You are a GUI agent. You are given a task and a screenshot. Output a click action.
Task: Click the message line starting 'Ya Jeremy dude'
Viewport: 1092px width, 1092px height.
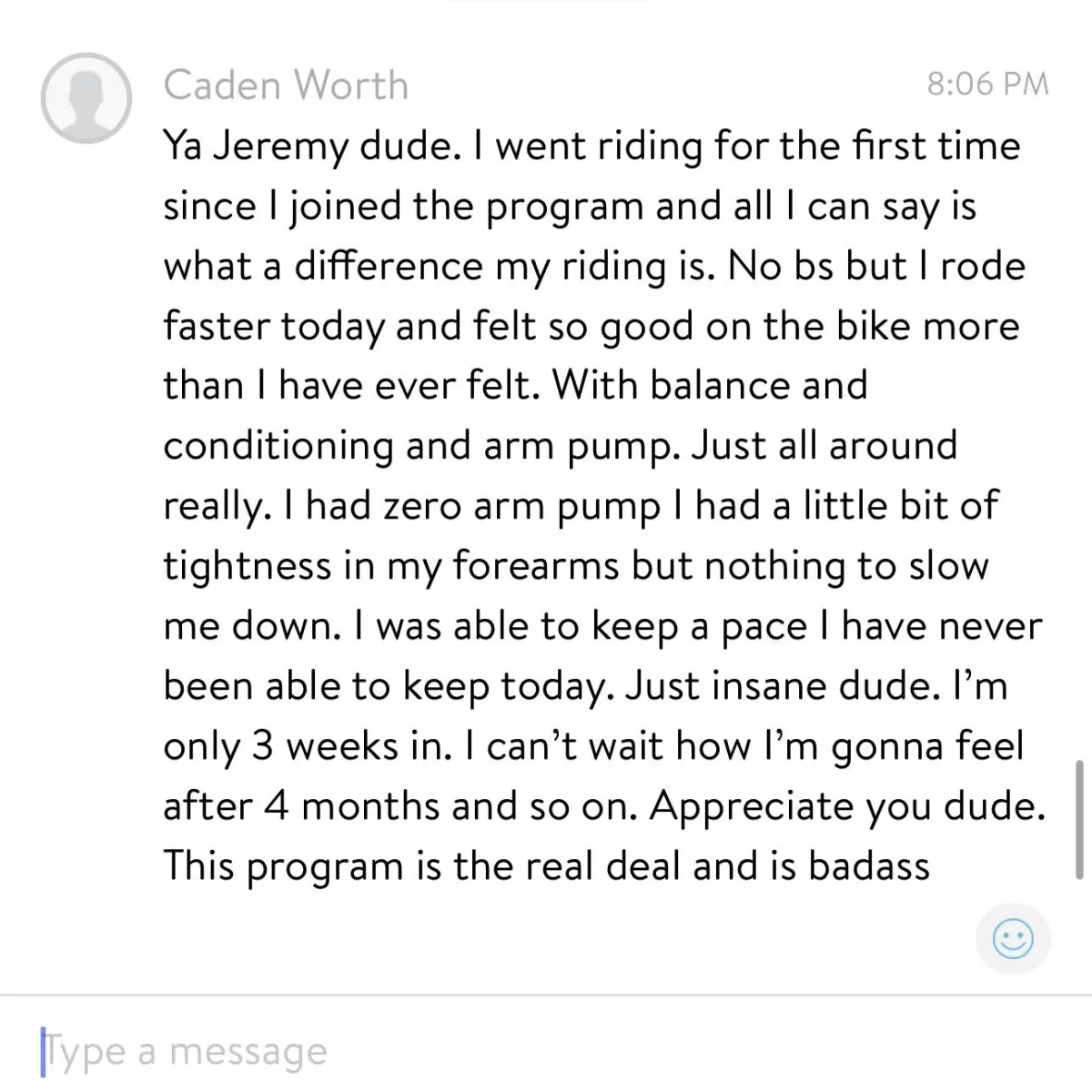(591, 147)
